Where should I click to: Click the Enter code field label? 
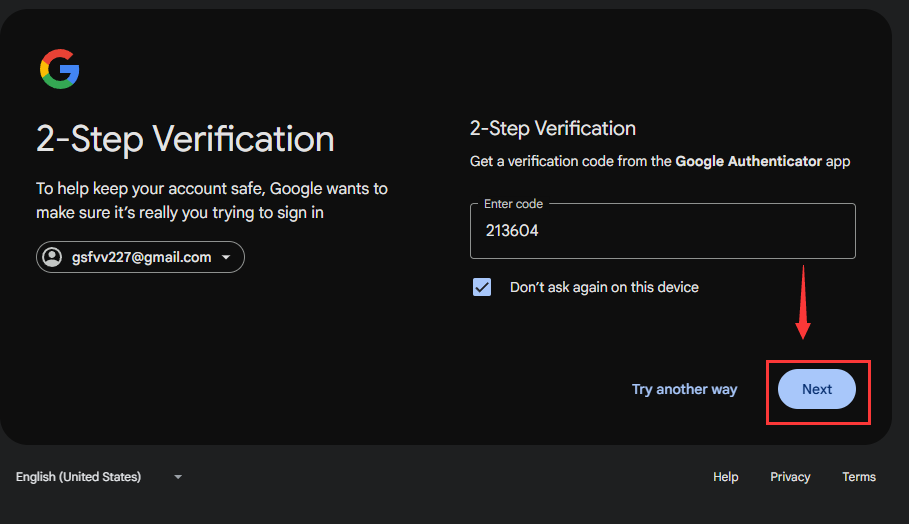[x=513, y=204]
